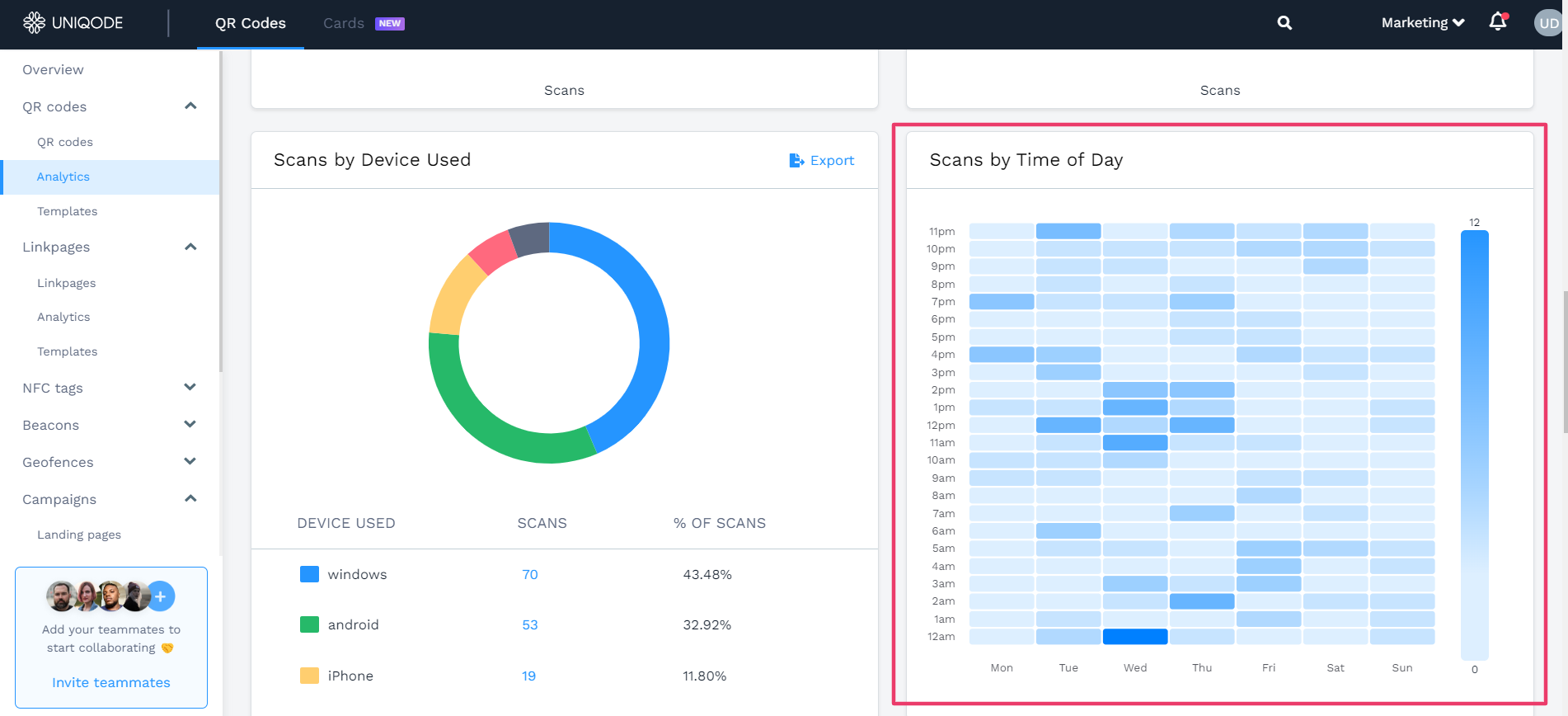Click the SCANS column header

point(542,523)
